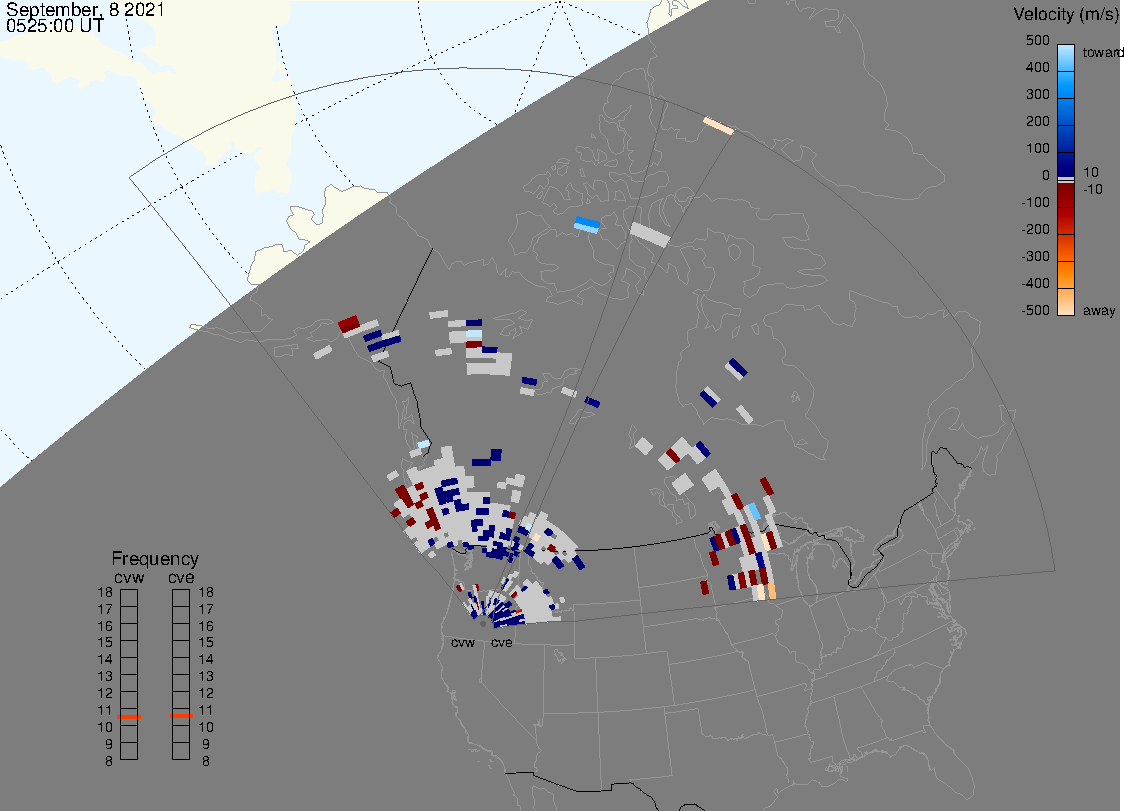Click the cvw radar station label on map
Screen dimensions: 1124x811
coord(463,642)
